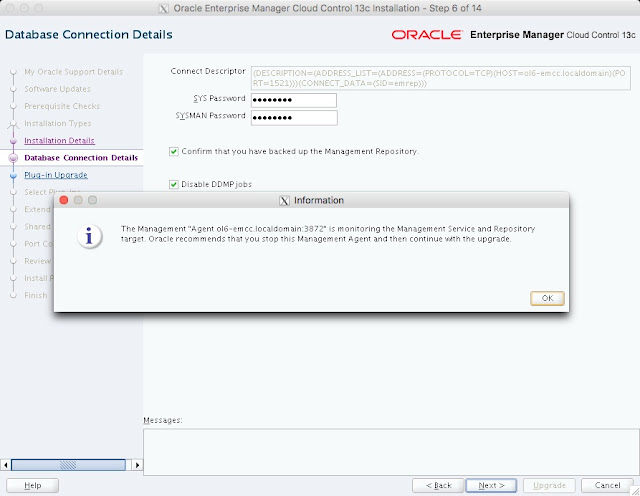Click OK in the Information dialog
The width and height of the screenshot is (640, 496).
tap(547, 298)
